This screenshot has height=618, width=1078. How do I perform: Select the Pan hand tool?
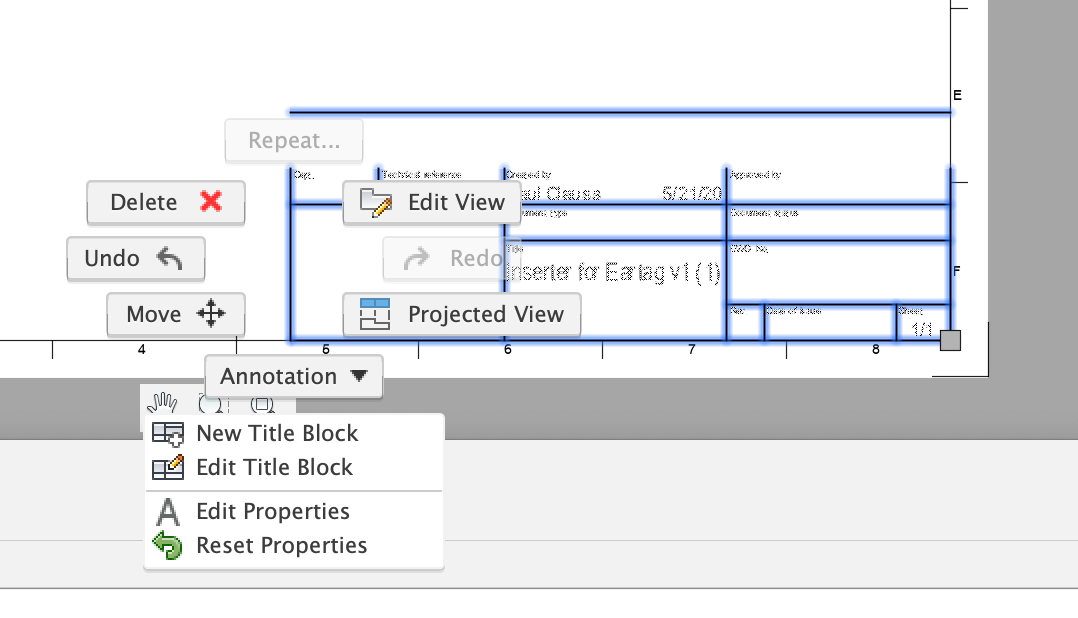(161, 403)
